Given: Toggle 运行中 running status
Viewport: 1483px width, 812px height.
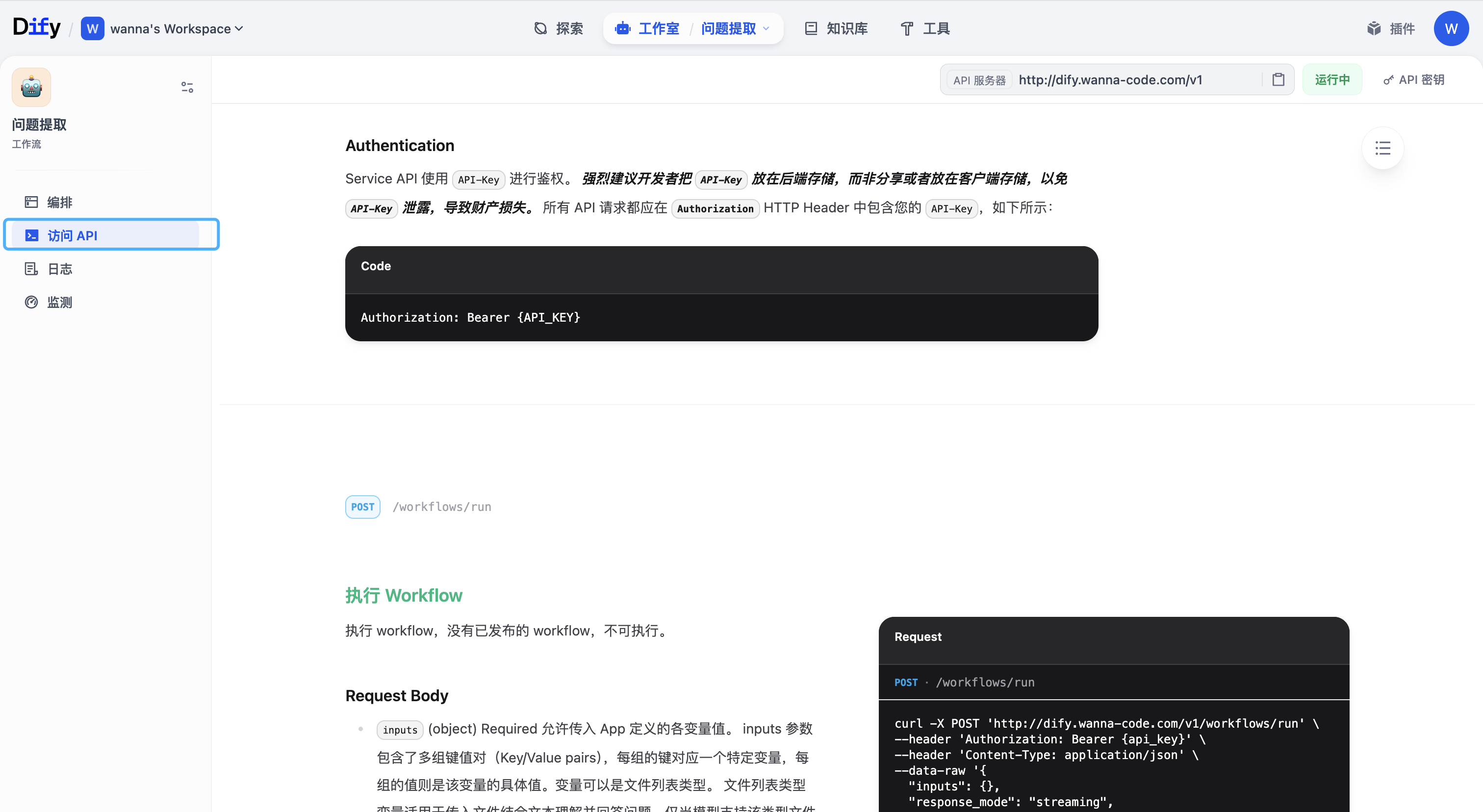Looking at the screenshot, I should [1331, 79].
